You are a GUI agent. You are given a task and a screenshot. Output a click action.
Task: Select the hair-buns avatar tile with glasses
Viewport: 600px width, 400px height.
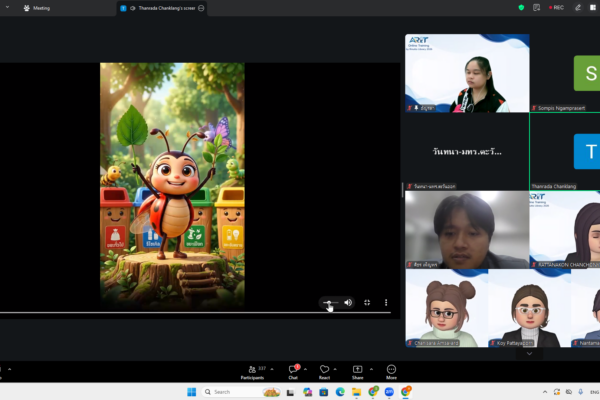click(x=447, y=308)
